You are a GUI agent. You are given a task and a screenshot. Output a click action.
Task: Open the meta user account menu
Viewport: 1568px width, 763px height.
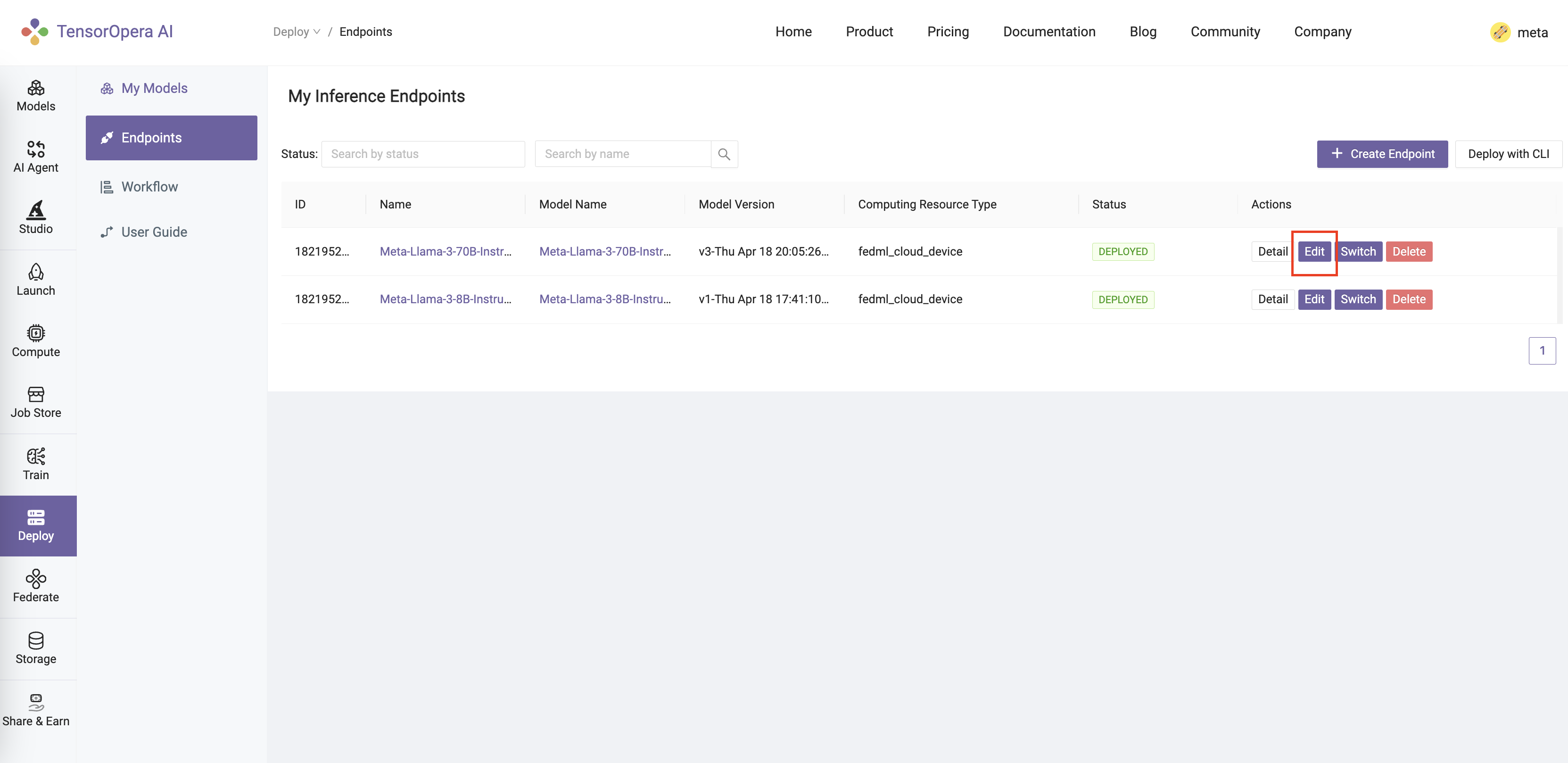1519,32
